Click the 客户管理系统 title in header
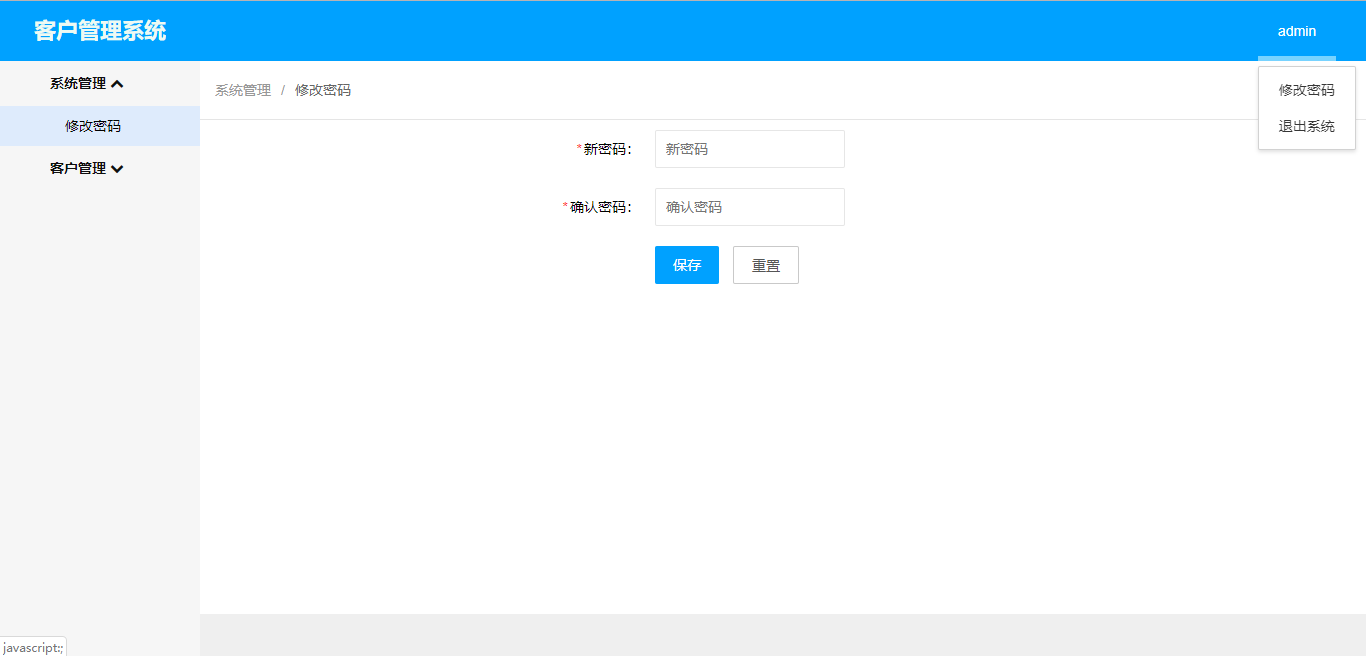Viewport: 1366px width, 656px height. click(x=100, y=31)
